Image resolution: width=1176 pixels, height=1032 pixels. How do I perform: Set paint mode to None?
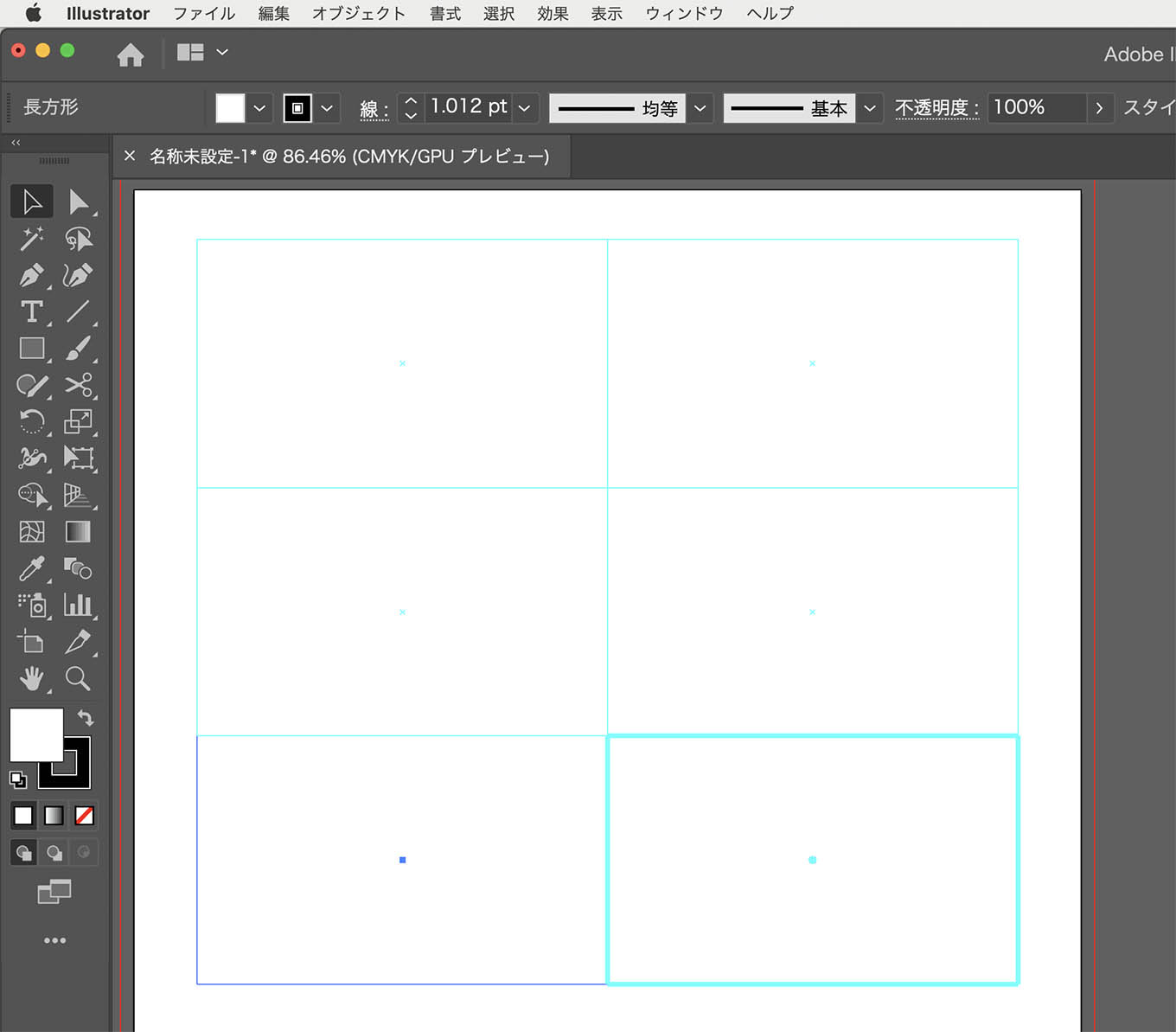pyautogui.click(x=84, y=815)
